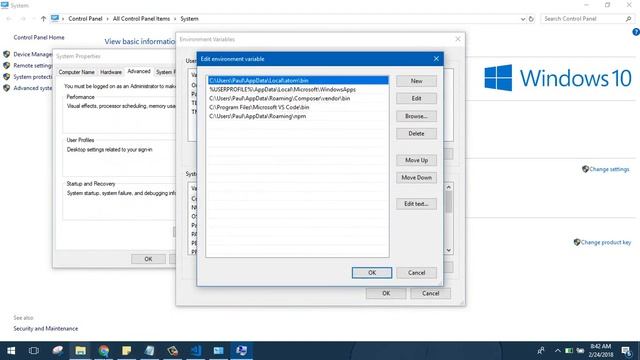Open Control Panel help question icon
Image resolution: width=640 pixels, height=360 pixels.
[636, 32]
